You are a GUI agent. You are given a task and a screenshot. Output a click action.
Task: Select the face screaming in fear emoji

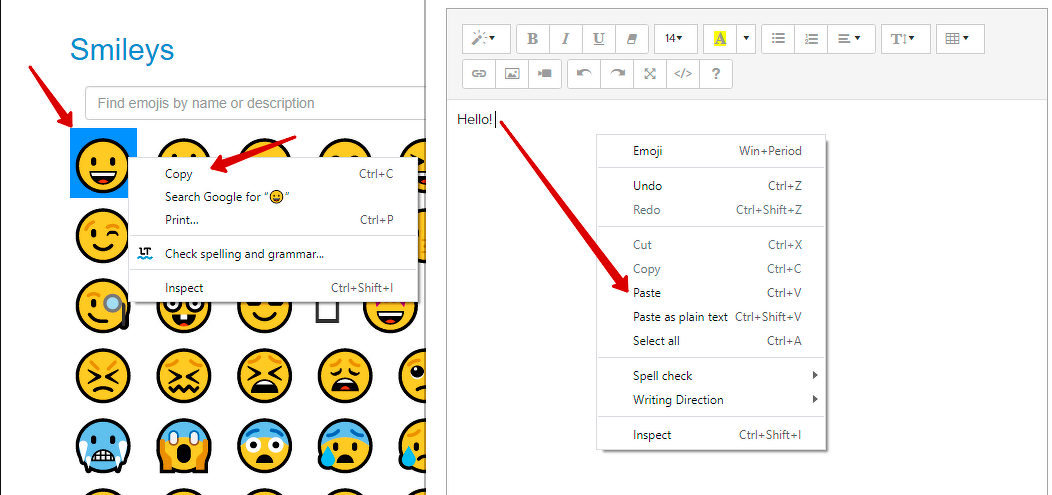(x=184, y=445)
